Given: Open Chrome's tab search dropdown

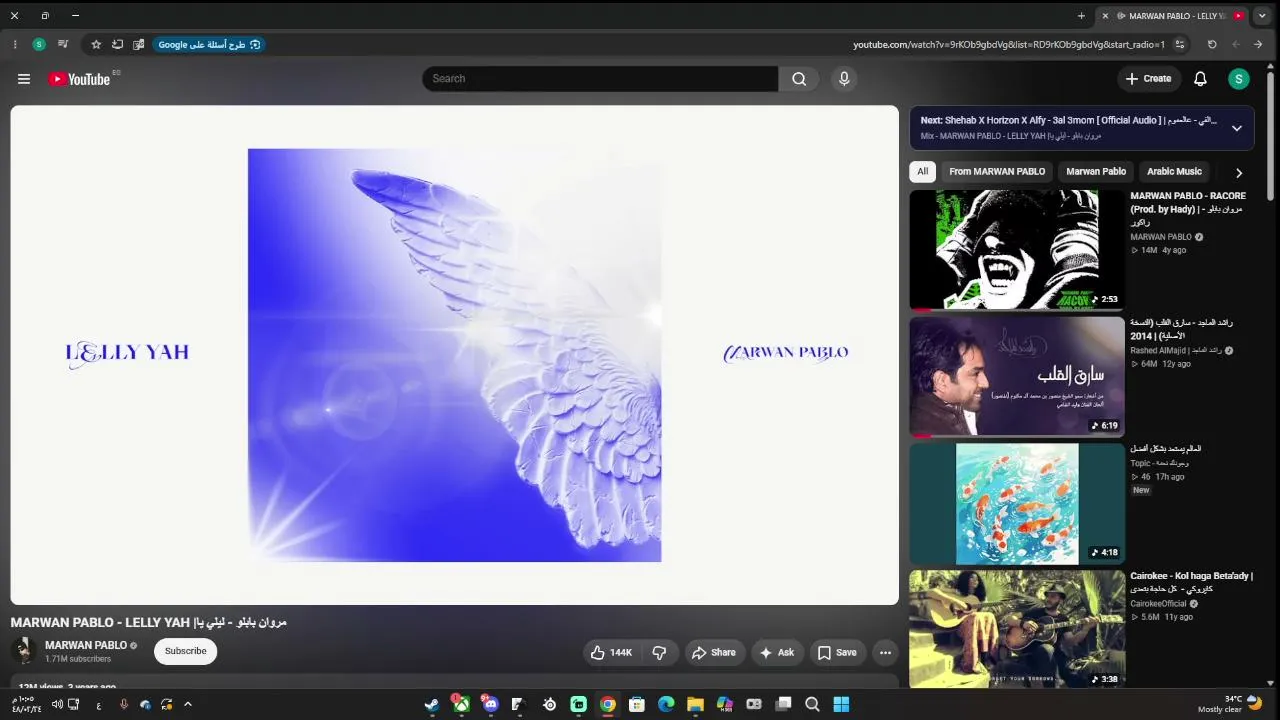Looking at the screenshot, I should pos(1263,16).
